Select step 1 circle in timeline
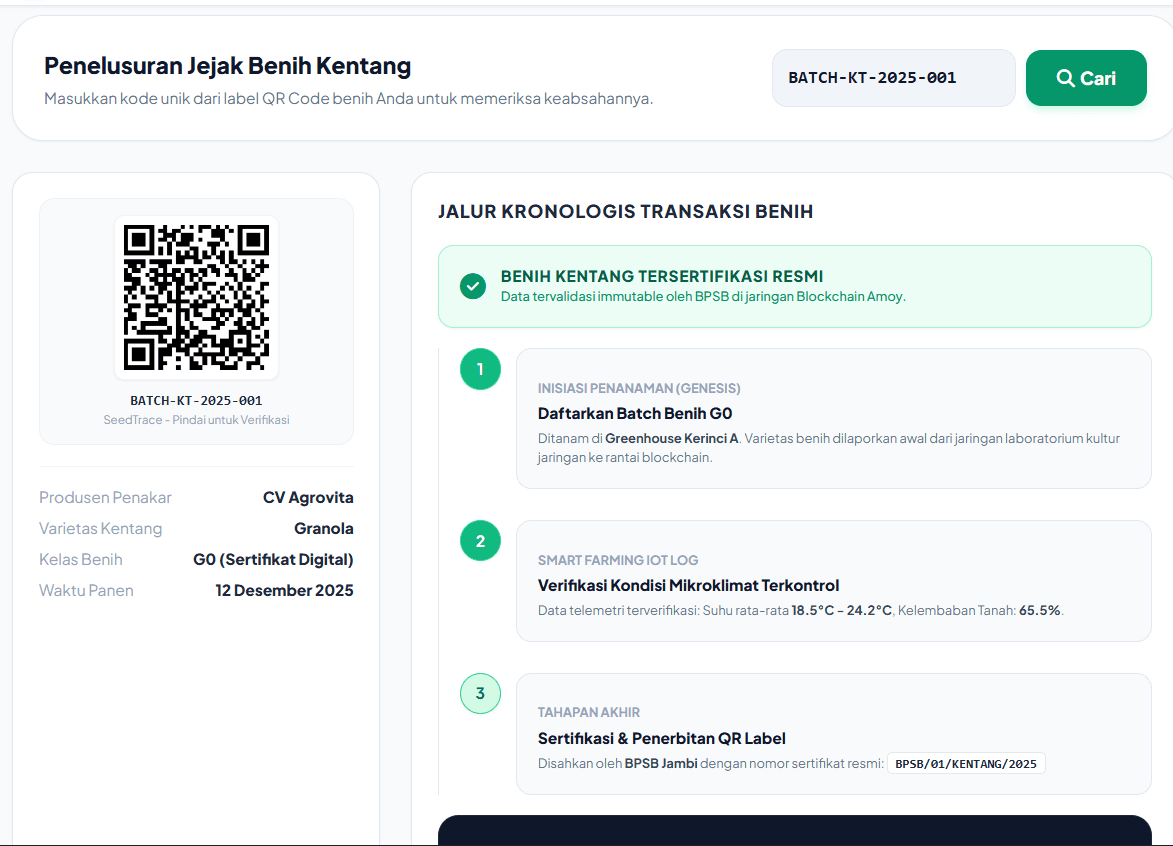Viewport: 1173px width, 846px height. pyautogui.click(x=480, y=369)
